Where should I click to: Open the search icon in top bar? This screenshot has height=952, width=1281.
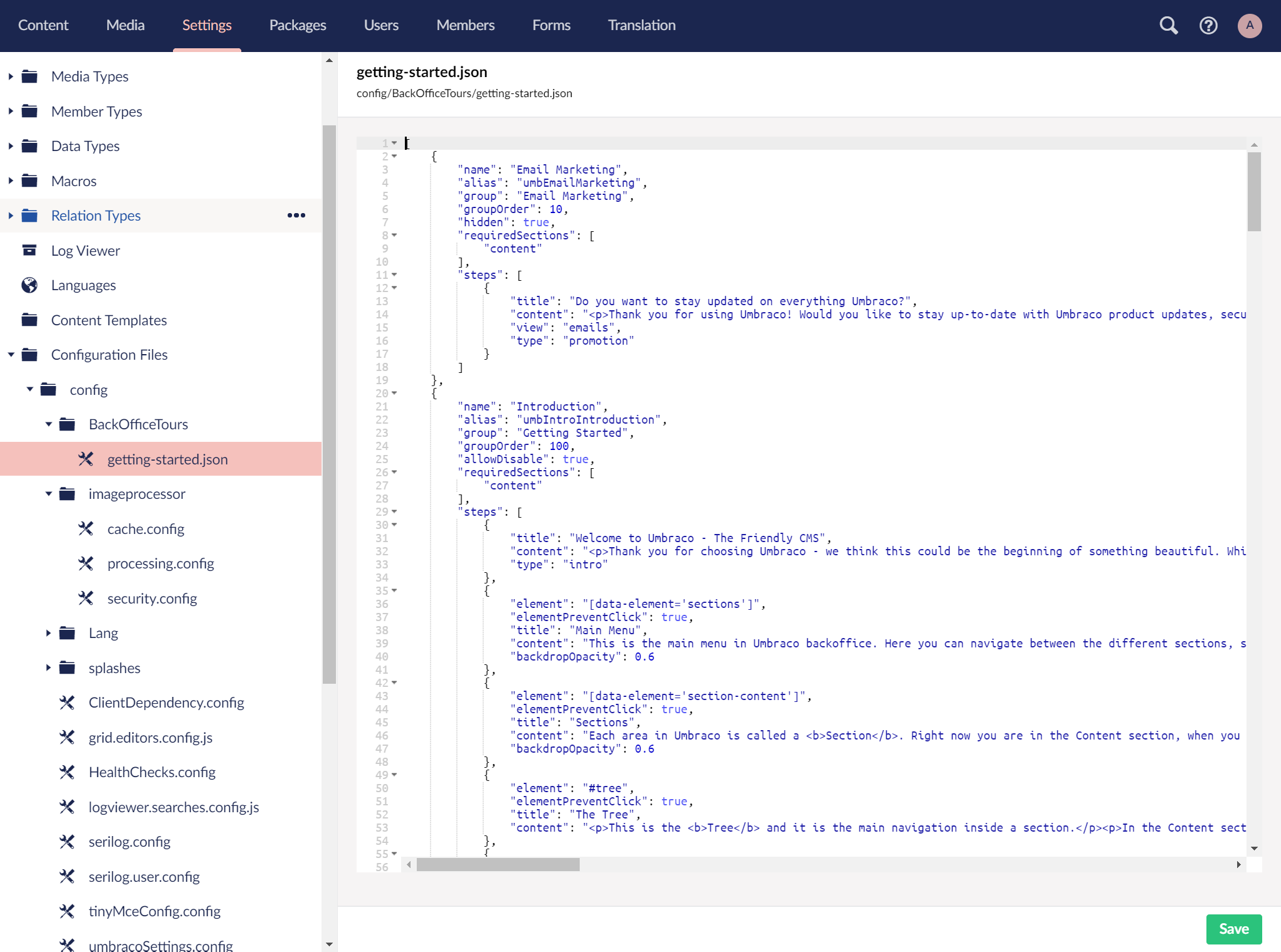(x=1168, y=26)
